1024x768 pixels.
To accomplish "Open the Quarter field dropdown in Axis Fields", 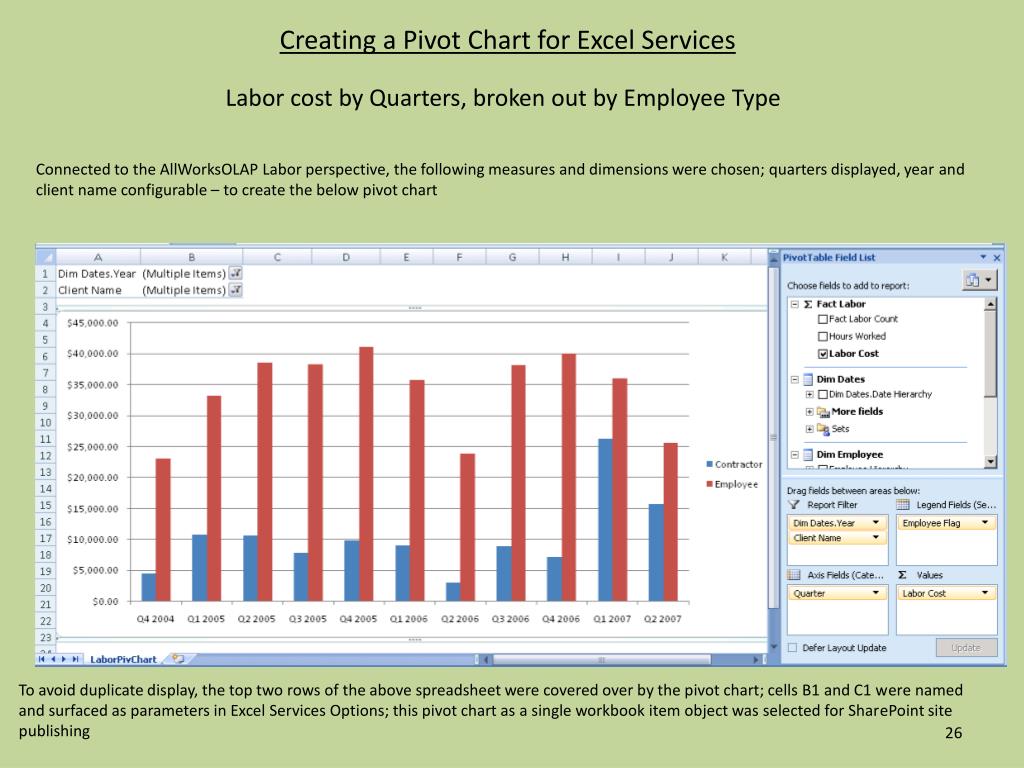I will tap(876, 593).
